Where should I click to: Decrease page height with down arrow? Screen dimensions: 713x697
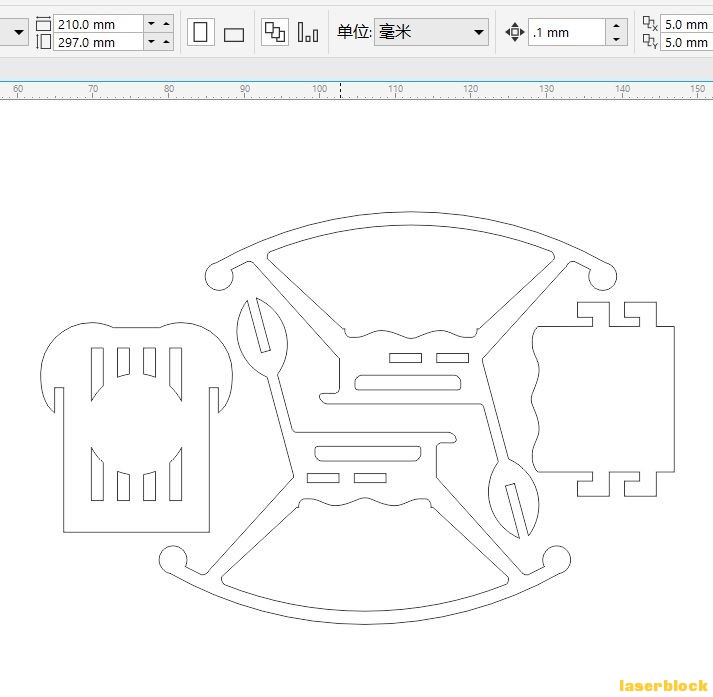coord(151,42)
